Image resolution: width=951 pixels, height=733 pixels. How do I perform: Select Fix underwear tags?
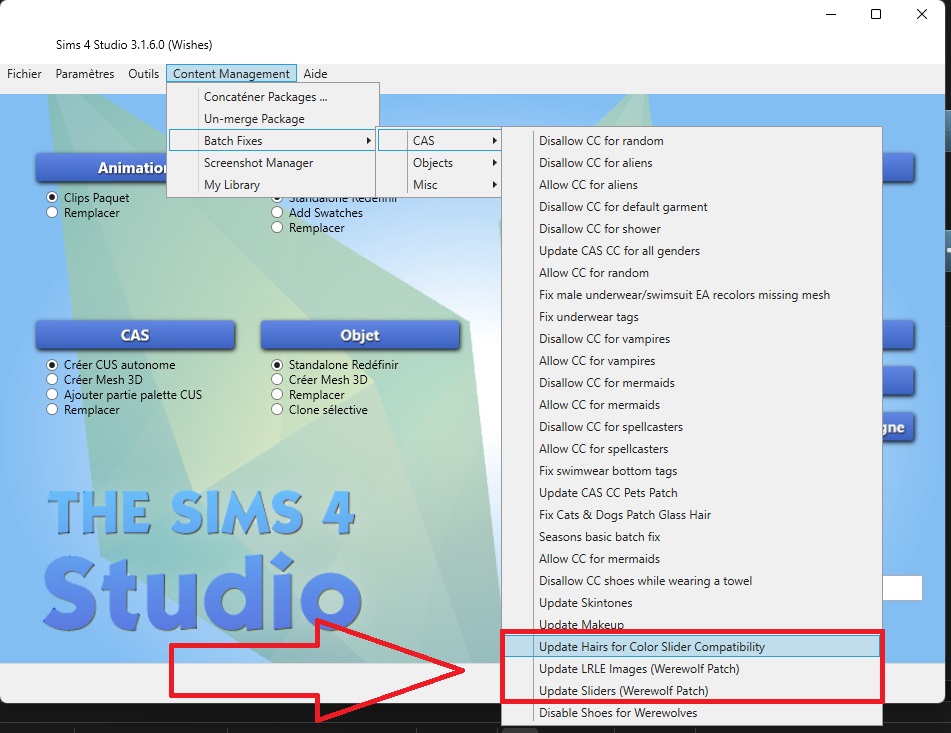tap(691, 316)
